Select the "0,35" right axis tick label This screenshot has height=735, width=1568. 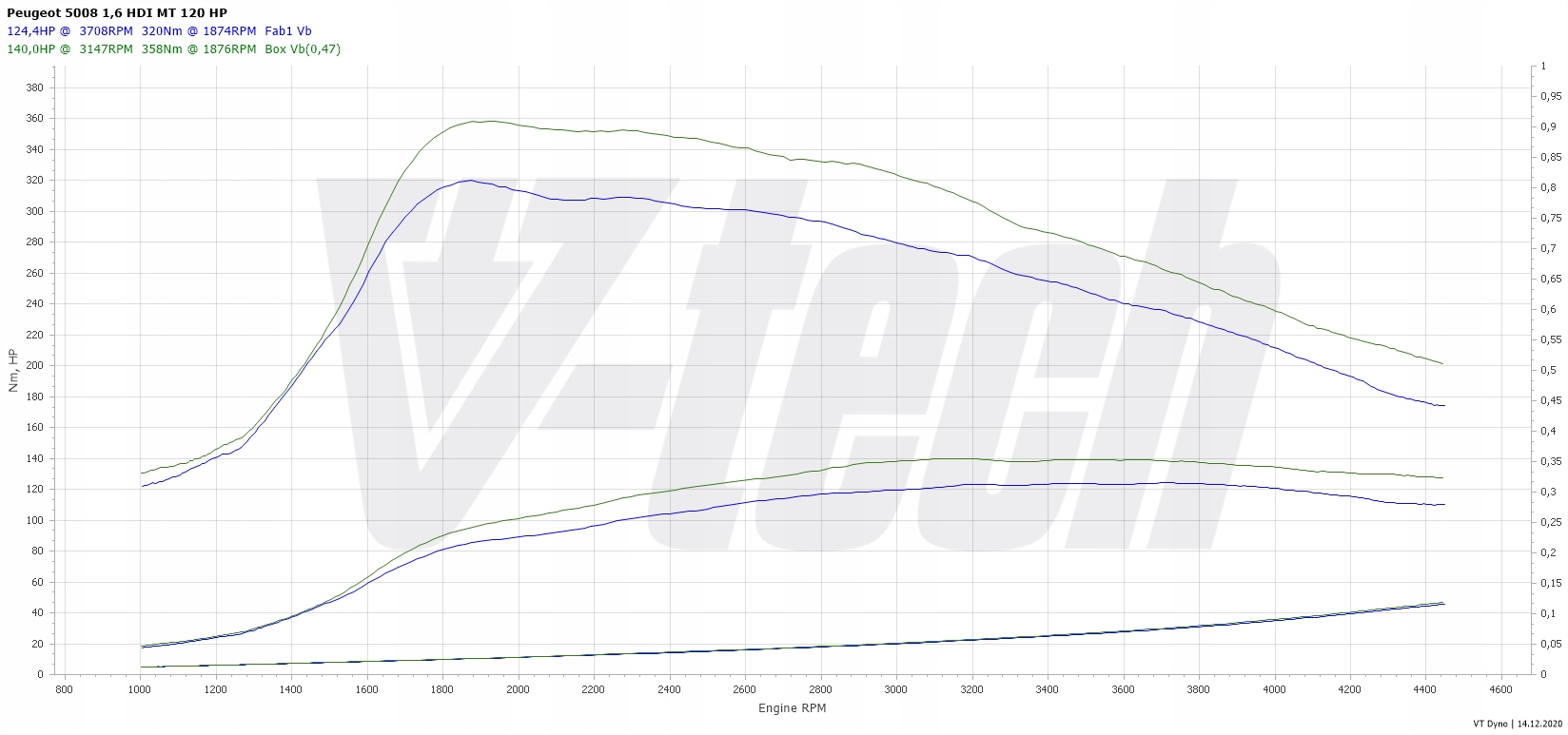click(1551, 462)
